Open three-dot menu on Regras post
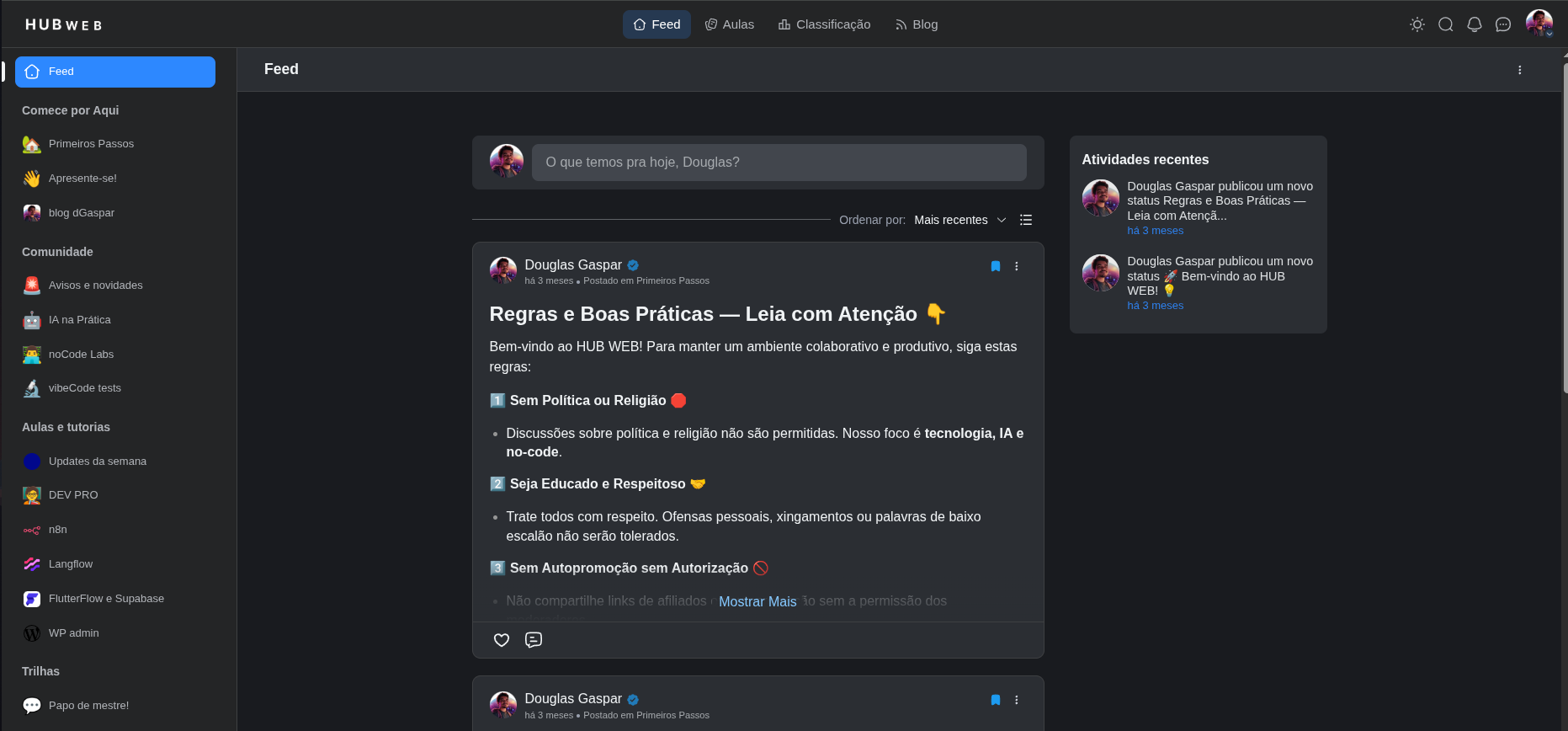 tap(1017, 266)
